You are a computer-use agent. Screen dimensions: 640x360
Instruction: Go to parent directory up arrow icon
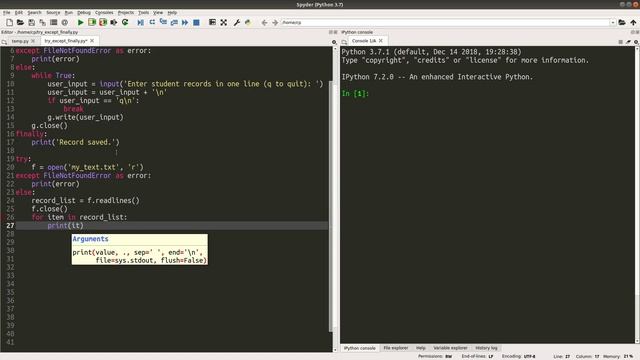(633, 22)
